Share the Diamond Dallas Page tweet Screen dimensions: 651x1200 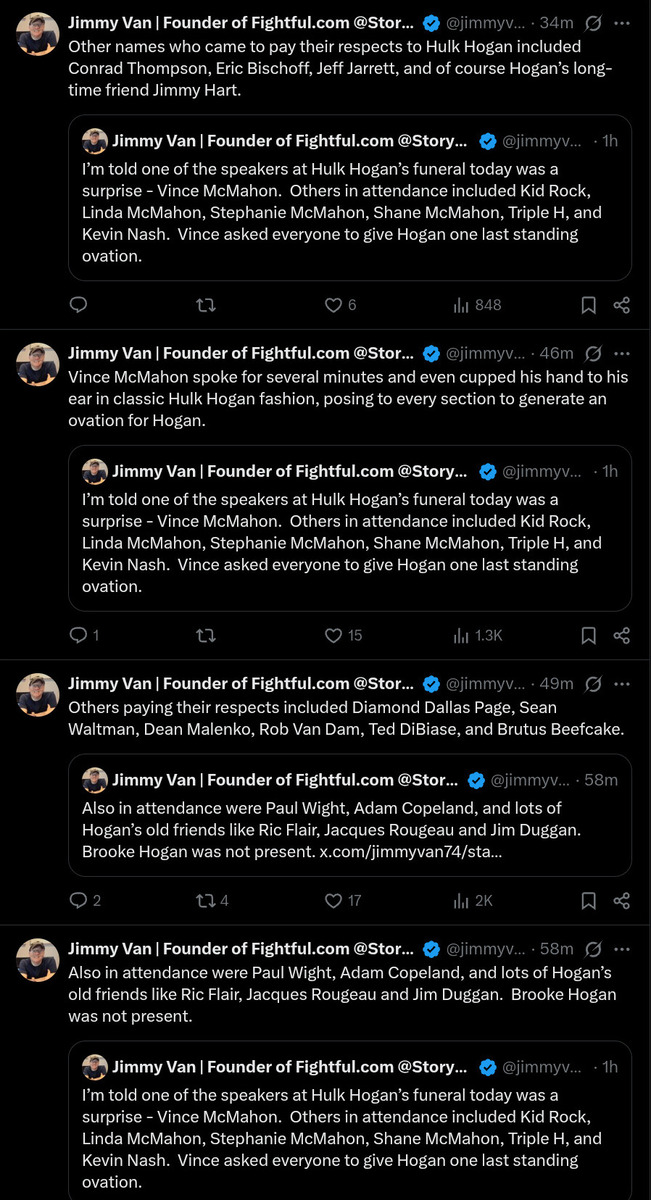621,900
